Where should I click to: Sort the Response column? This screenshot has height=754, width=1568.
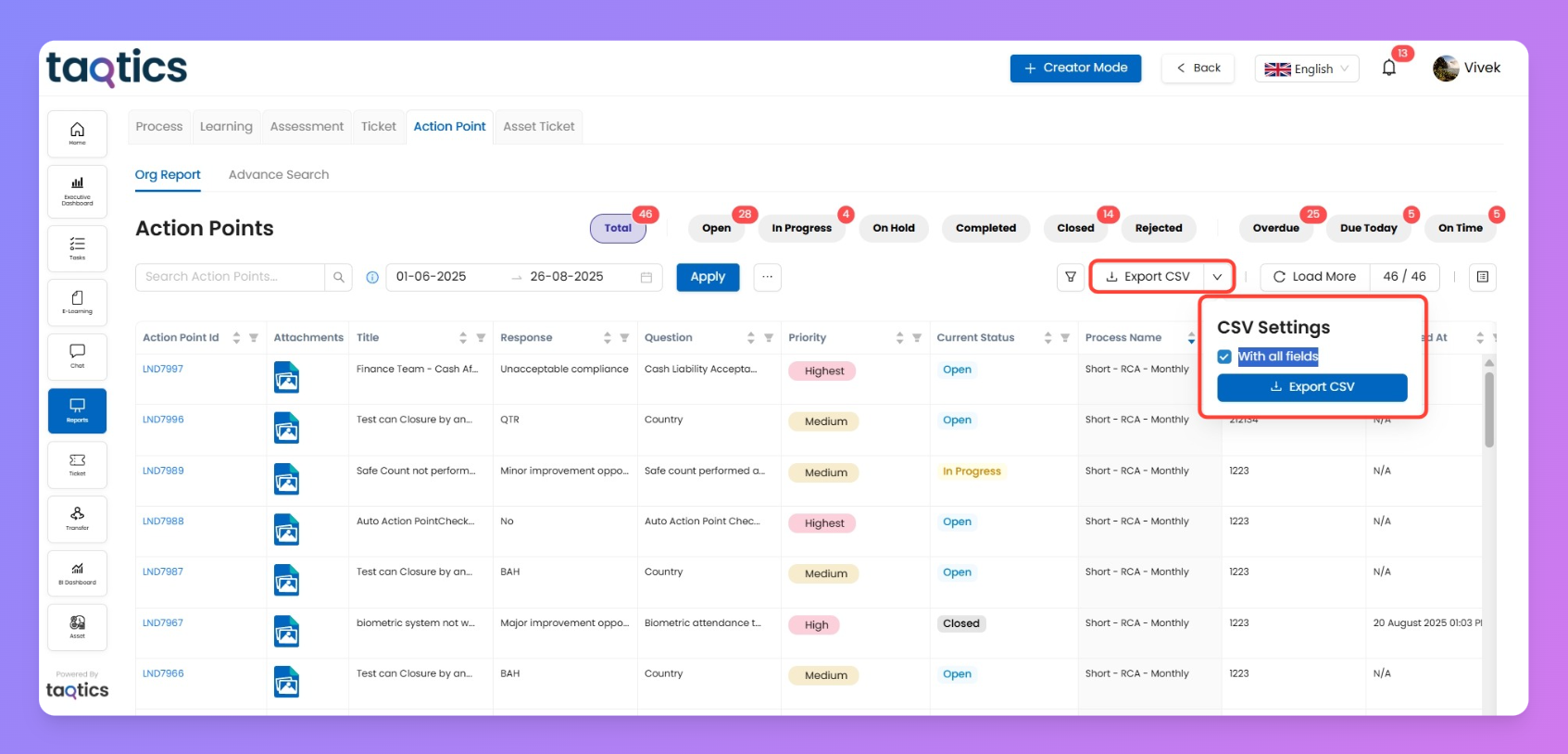pos(608,338)
